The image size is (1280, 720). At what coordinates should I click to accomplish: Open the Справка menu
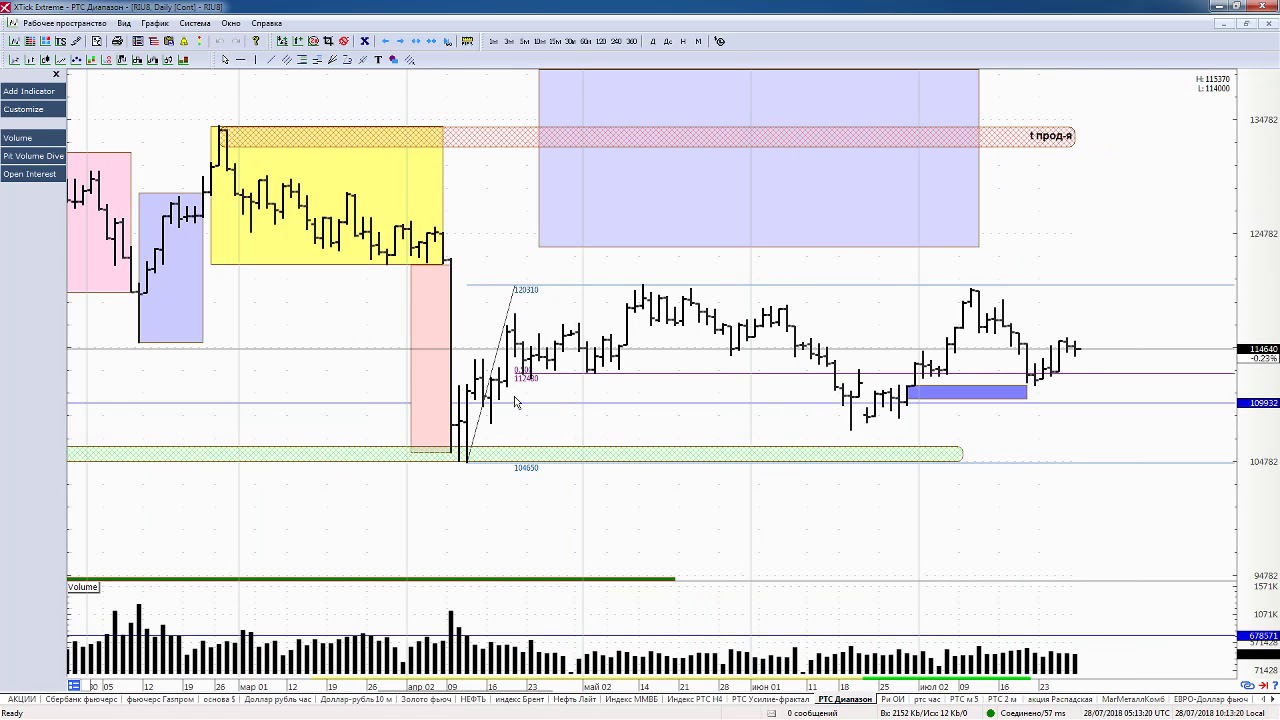[266, 23]
